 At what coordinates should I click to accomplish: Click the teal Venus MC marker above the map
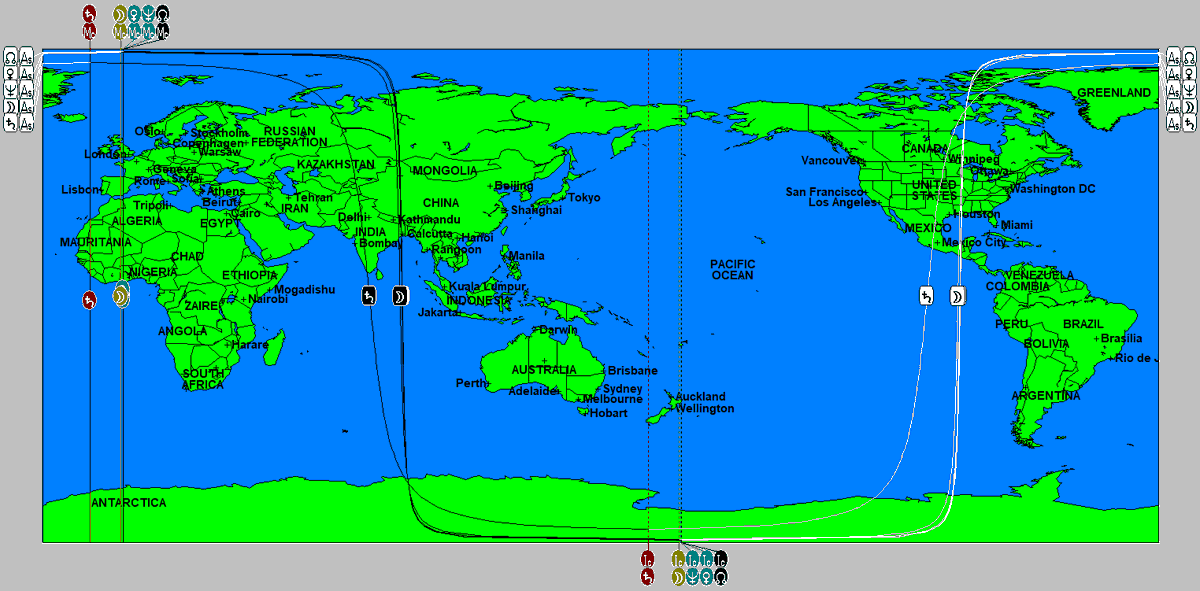pos(134,22)
